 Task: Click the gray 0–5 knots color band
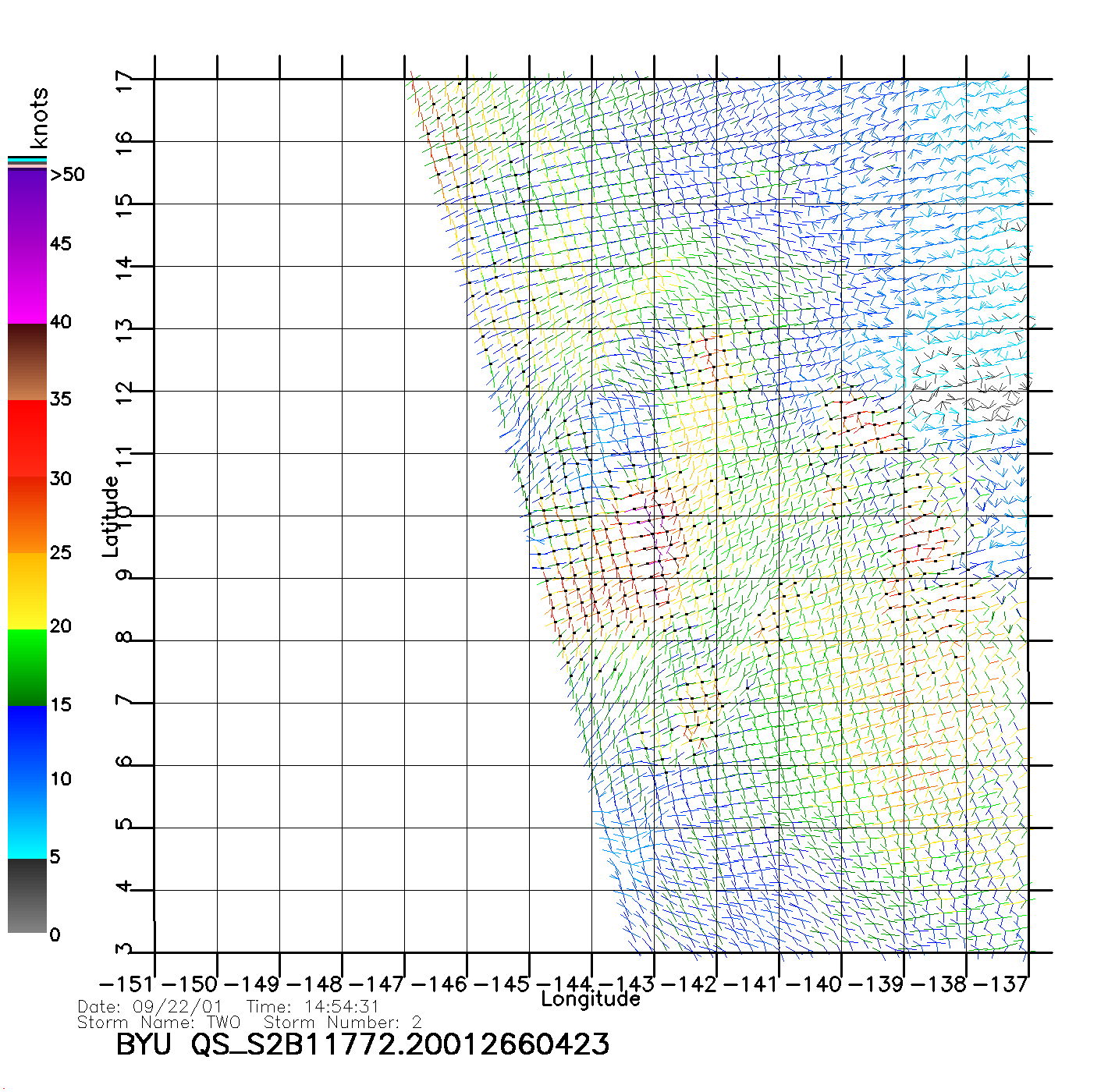point(27,895)
